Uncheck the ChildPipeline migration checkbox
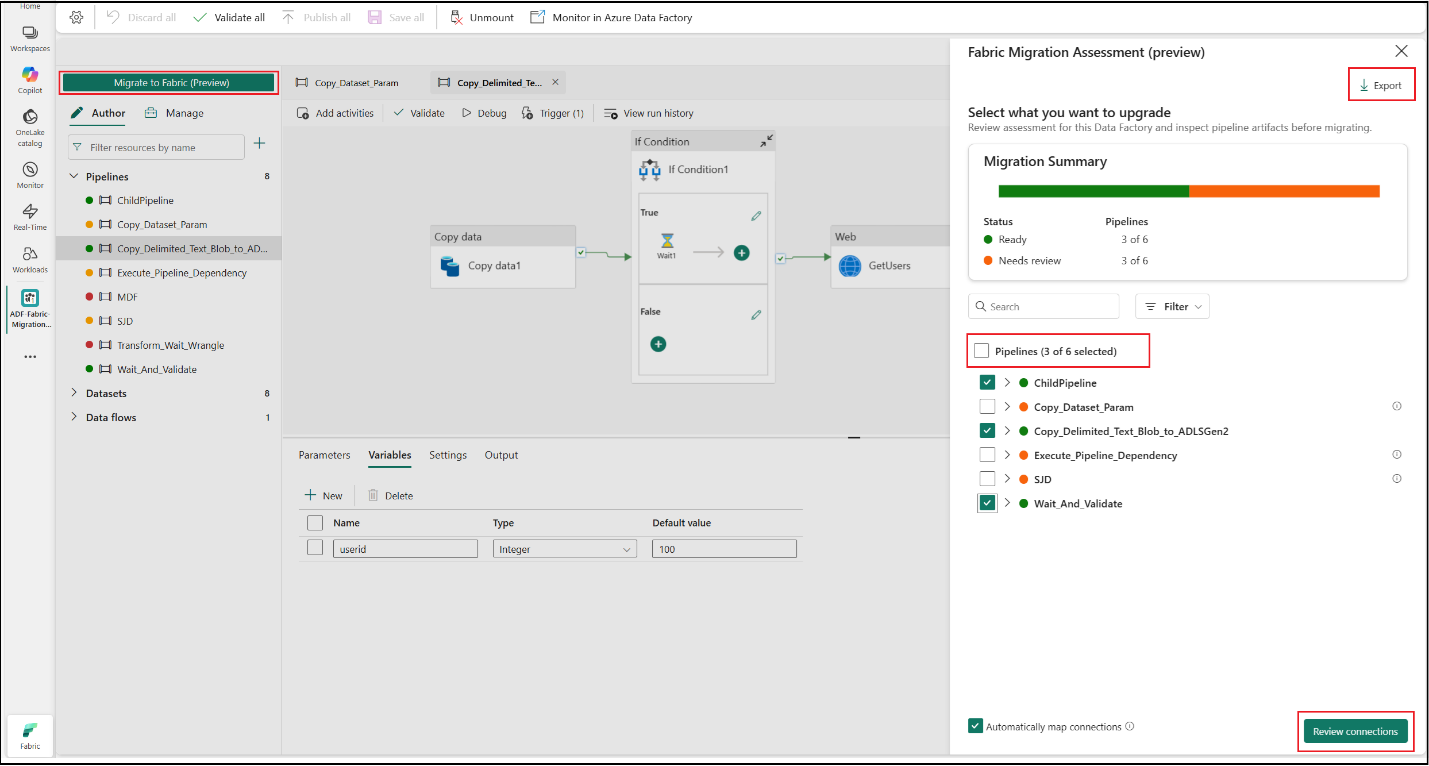The width and height of the screenshot is (1429, 766). tap(987, 382)
